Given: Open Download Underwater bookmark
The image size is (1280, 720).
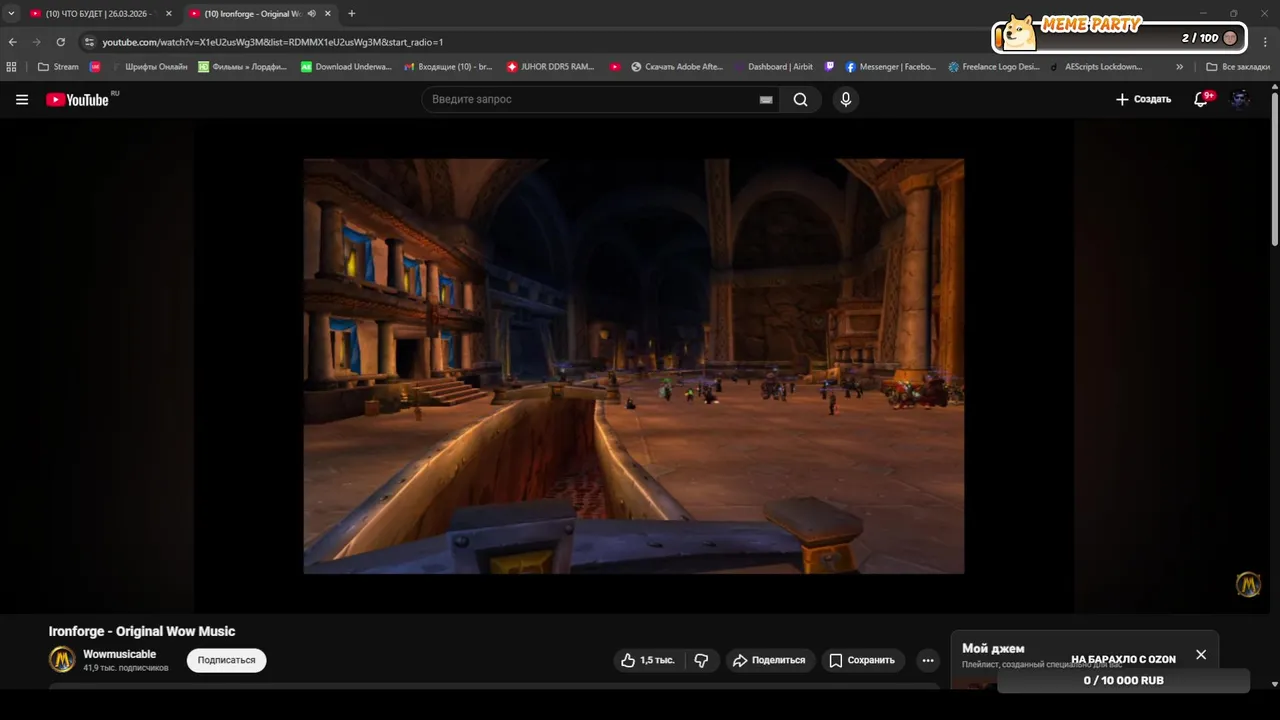Looking at the screenshot, I should (x=347, y=67).
